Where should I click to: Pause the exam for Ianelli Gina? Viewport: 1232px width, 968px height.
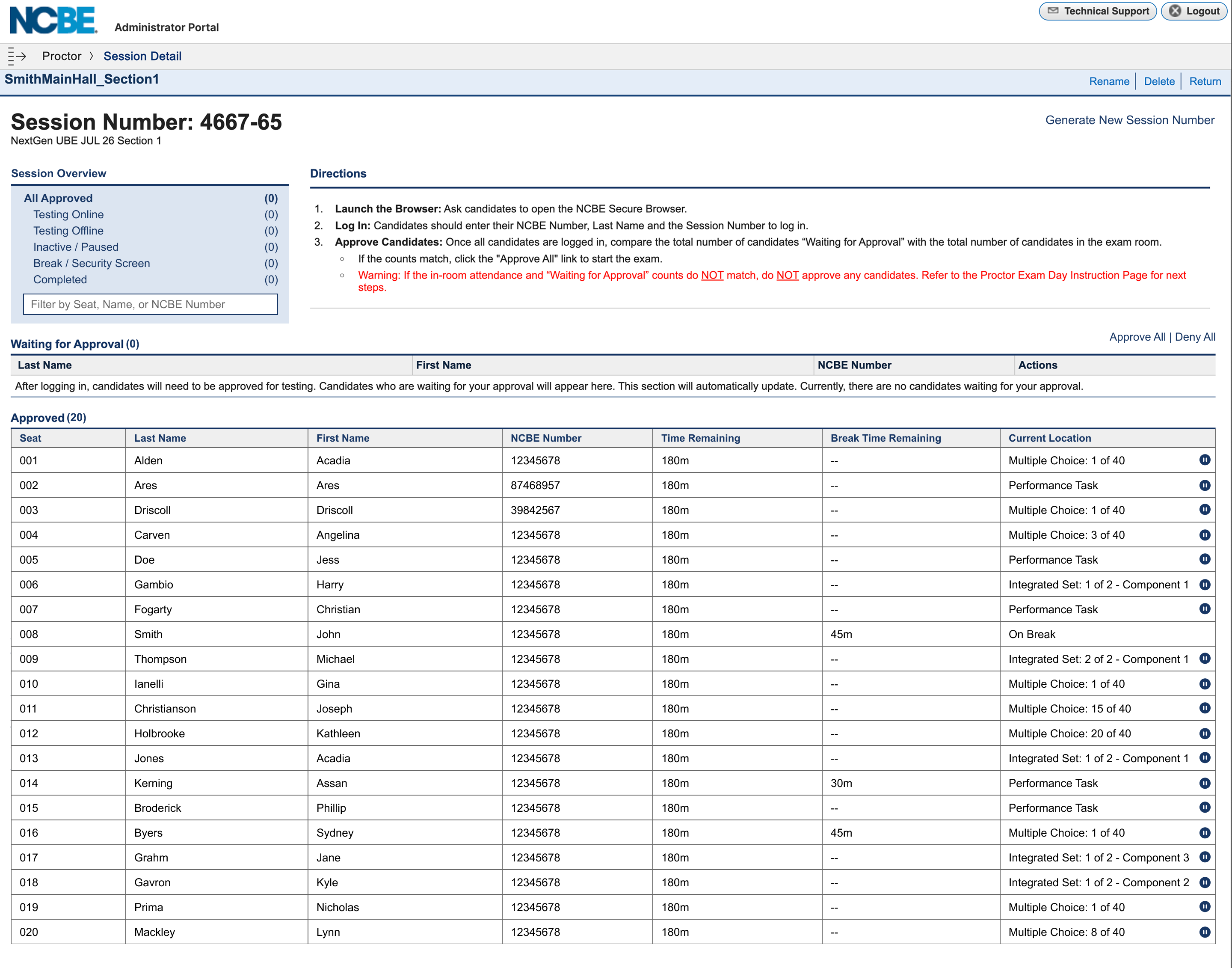pyautogui.click(x=1204, y=683)
